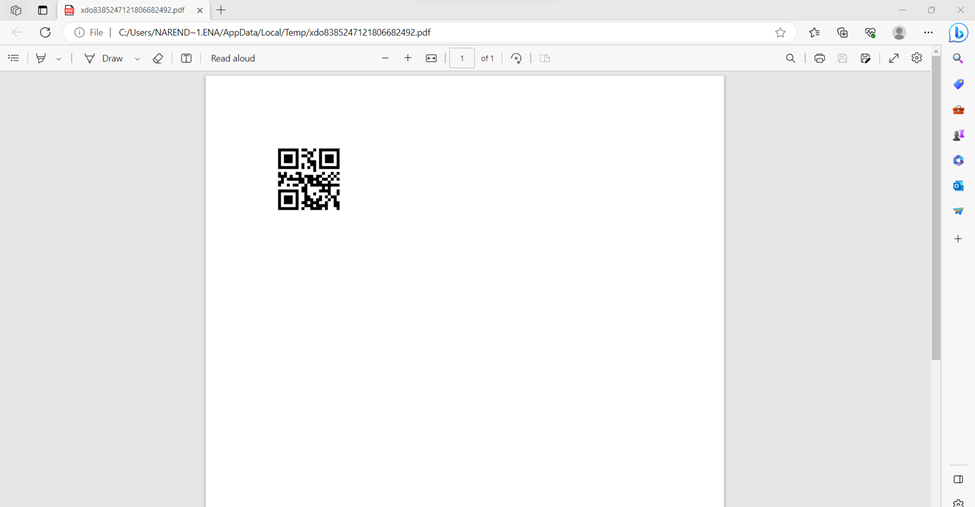Zoom out with the minus icon
Image resolution: width=975 pixels, height=507 pixels.
[x=386, y=58]
